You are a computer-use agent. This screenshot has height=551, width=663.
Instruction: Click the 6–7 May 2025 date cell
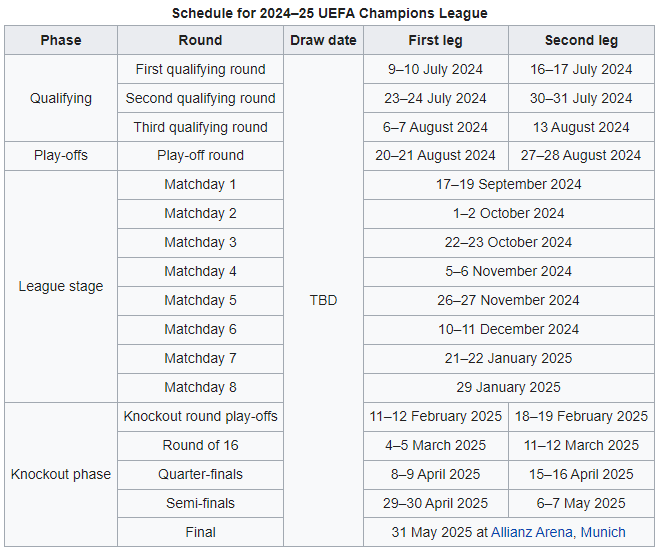(x=581, y=503)
